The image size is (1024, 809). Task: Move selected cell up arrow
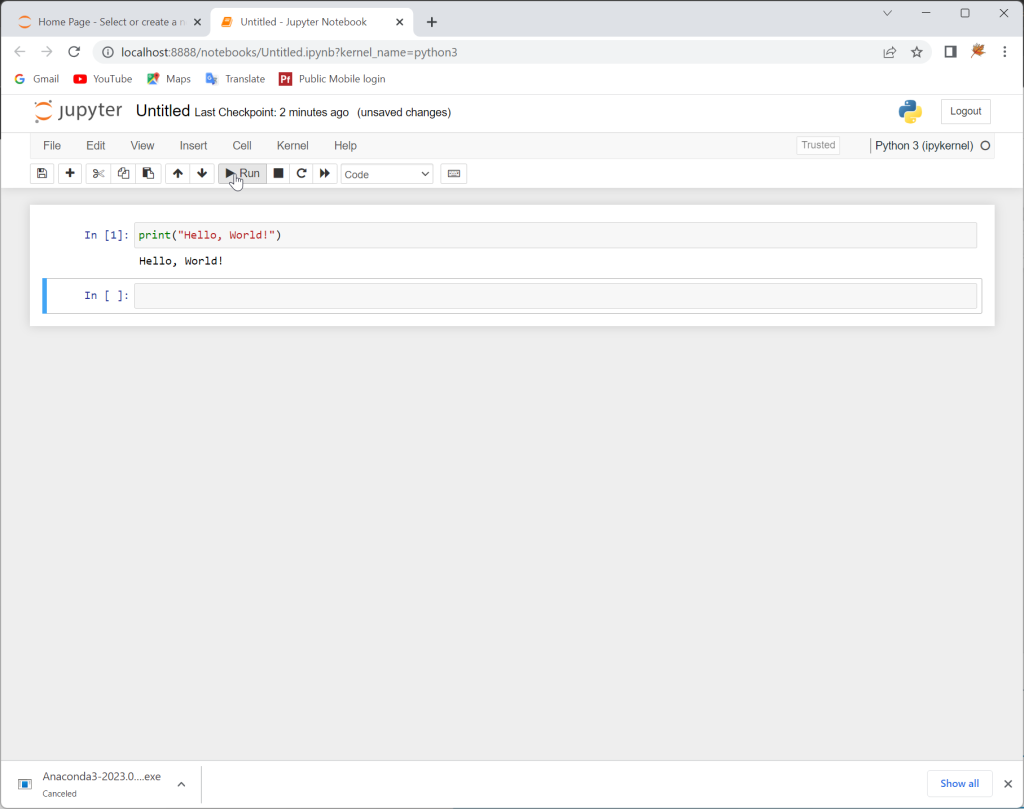(178, 174)
